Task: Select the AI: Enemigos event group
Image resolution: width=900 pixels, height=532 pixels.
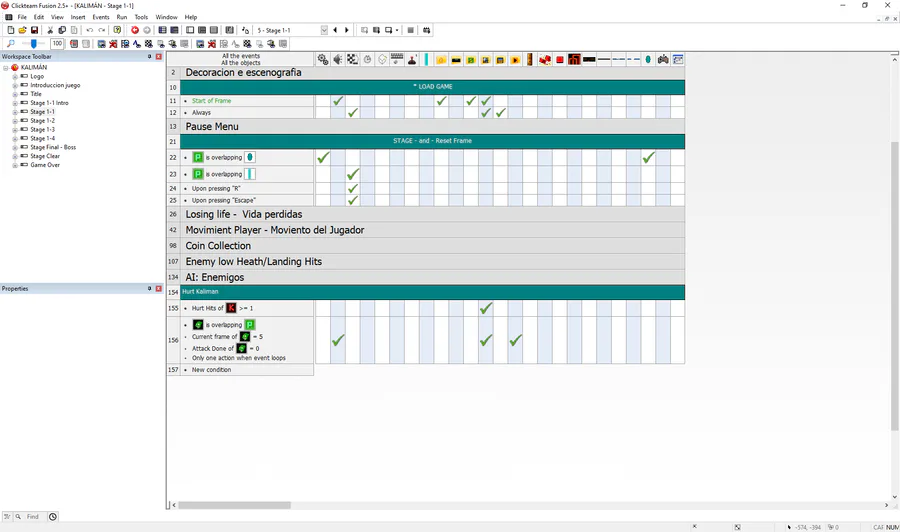Action: [432, 277]
